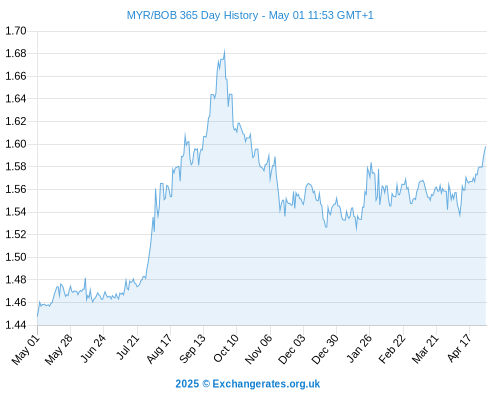The height and width of the screenshot is (400, 495).
Task: Click the 1.44 y-axis value label
Action: pos(16,325)
